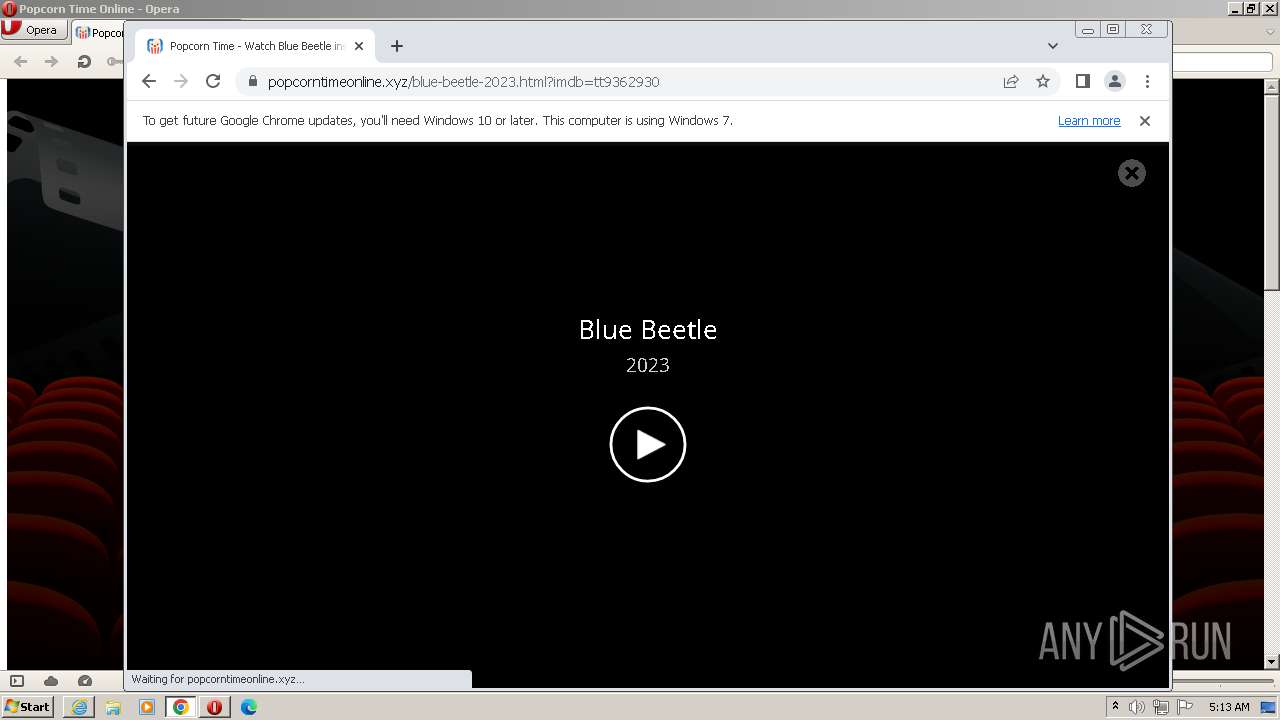Image resolution: width=1280 pixels, height=720 pixels.
Task: Reload the Popcorn Time page in Chrome
Action: click(213, 81)
